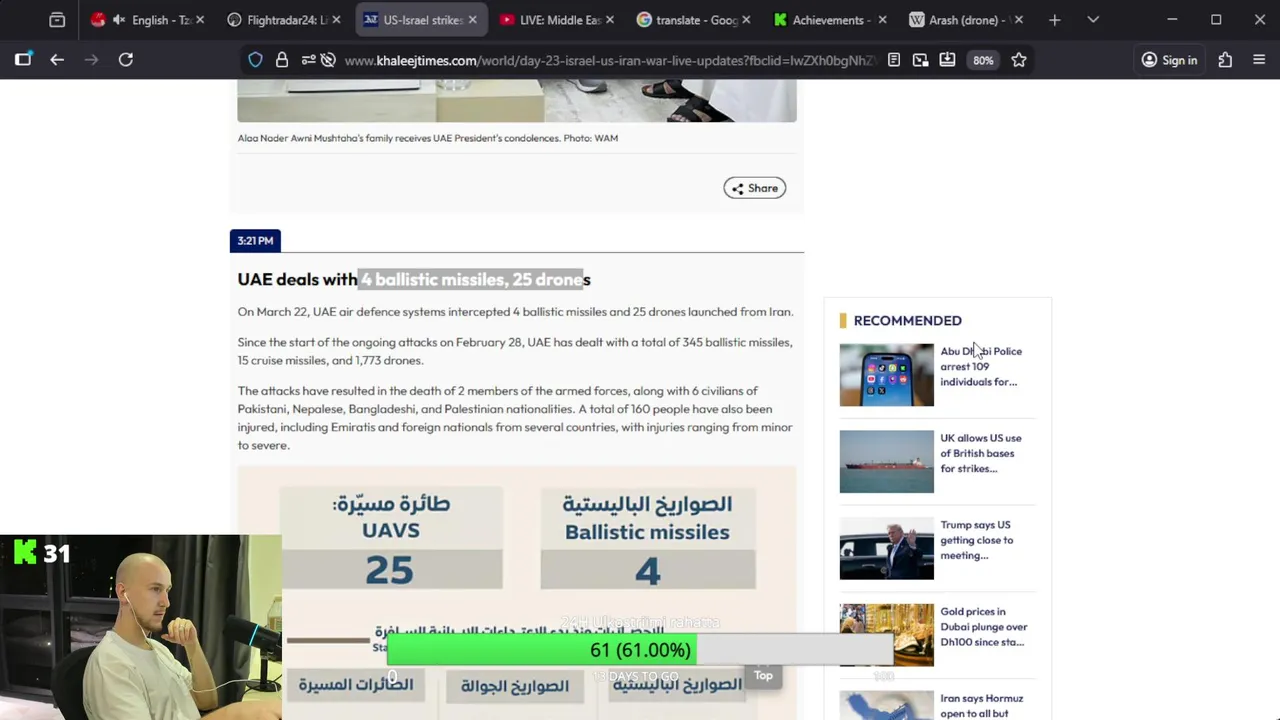This screenshot has height=720, width=1280.
Task: Expand the list all tabs chevron
Action: click(x=1093, y=20)
